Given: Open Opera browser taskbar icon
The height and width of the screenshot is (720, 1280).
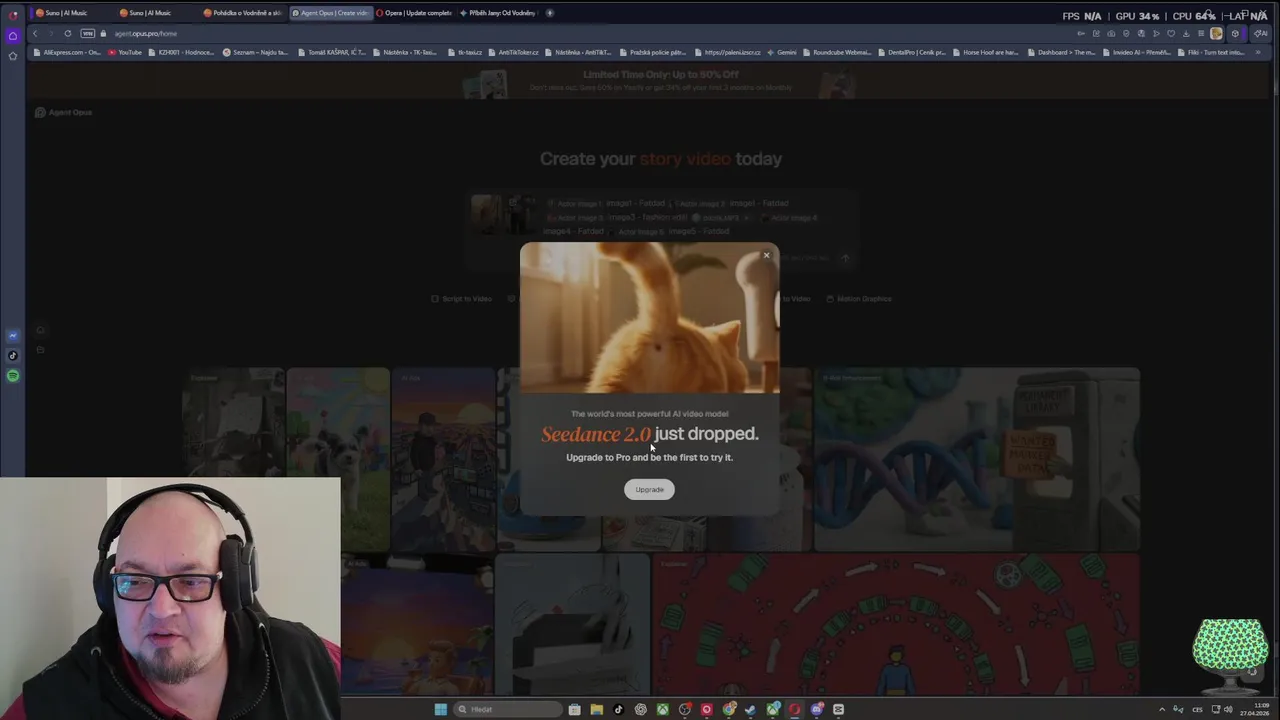Looking at the screenshot, I should coord(794,709).
